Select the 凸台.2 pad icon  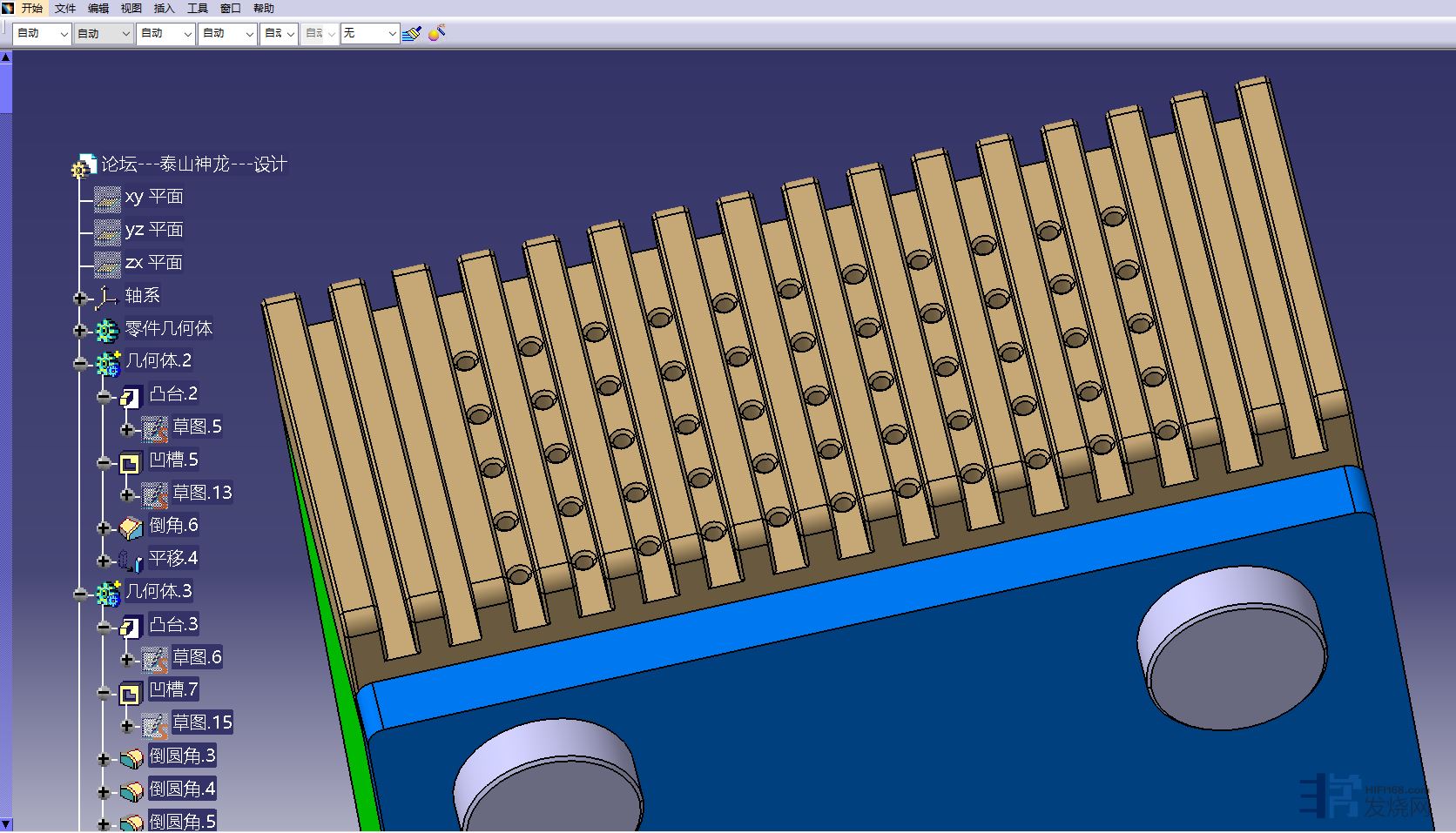[131, 395]
